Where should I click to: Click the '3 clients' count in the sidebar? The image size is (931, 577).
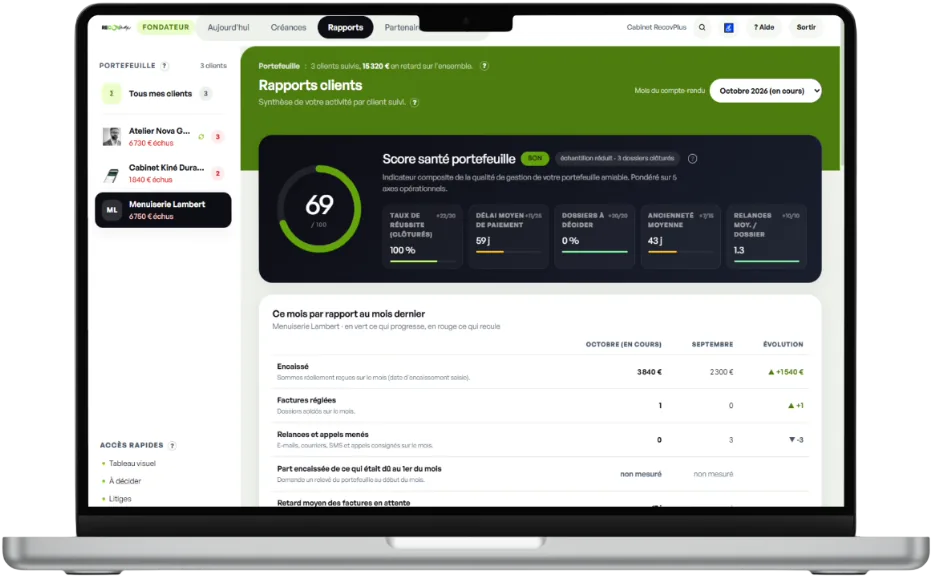pyautogui.click(x=213, y=66)
